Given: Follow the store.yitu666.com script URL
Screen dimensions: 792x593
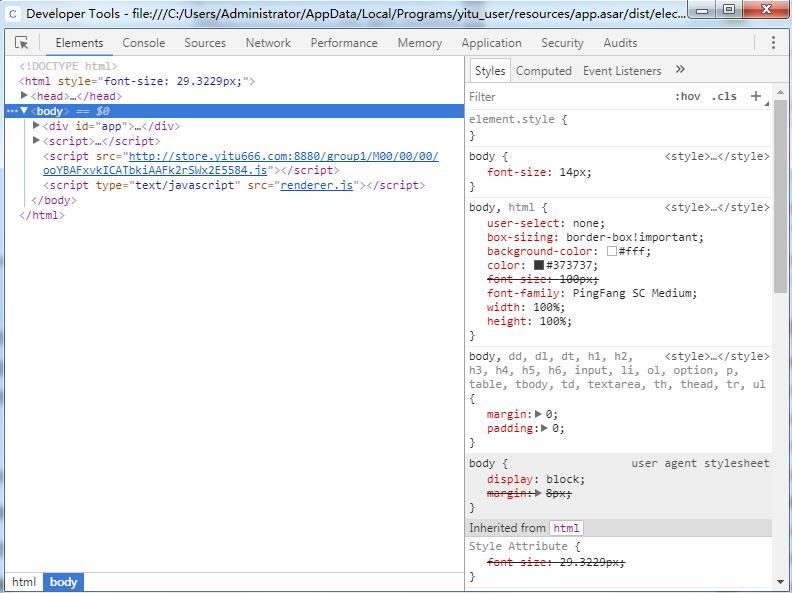Looking at the screenshot, I should [x=240, y=163].
